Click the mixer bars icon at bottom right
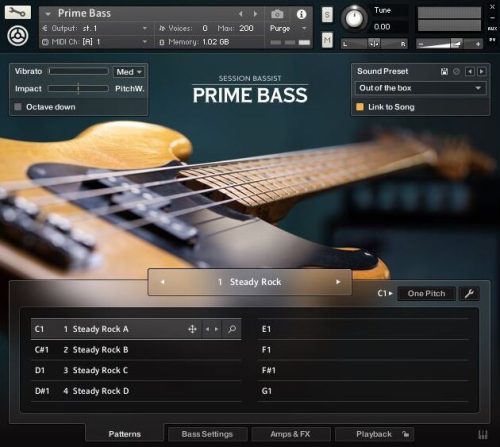Viewport: 500px width, 447px height. pos(483,434)
